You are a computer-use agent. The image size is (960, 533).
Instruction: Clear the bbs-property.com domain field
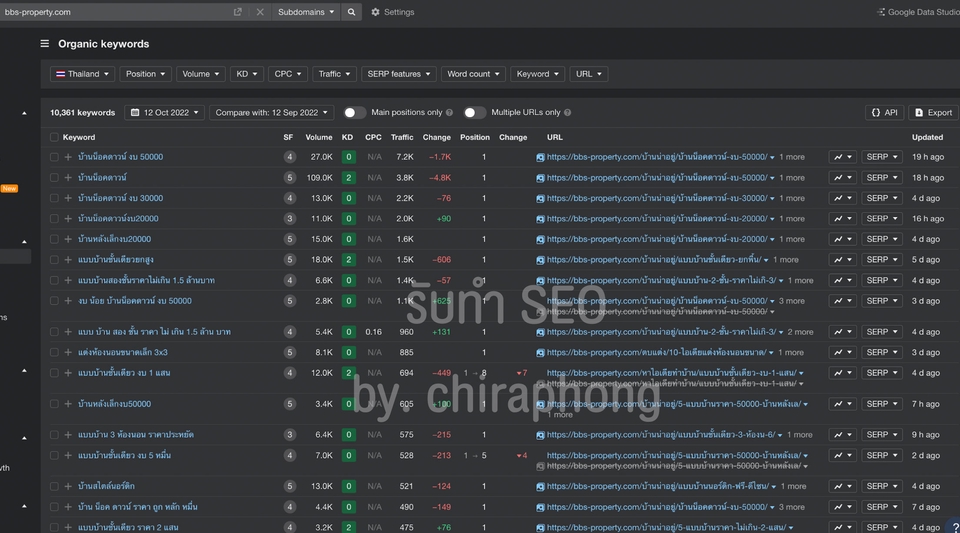click(260, 12)
